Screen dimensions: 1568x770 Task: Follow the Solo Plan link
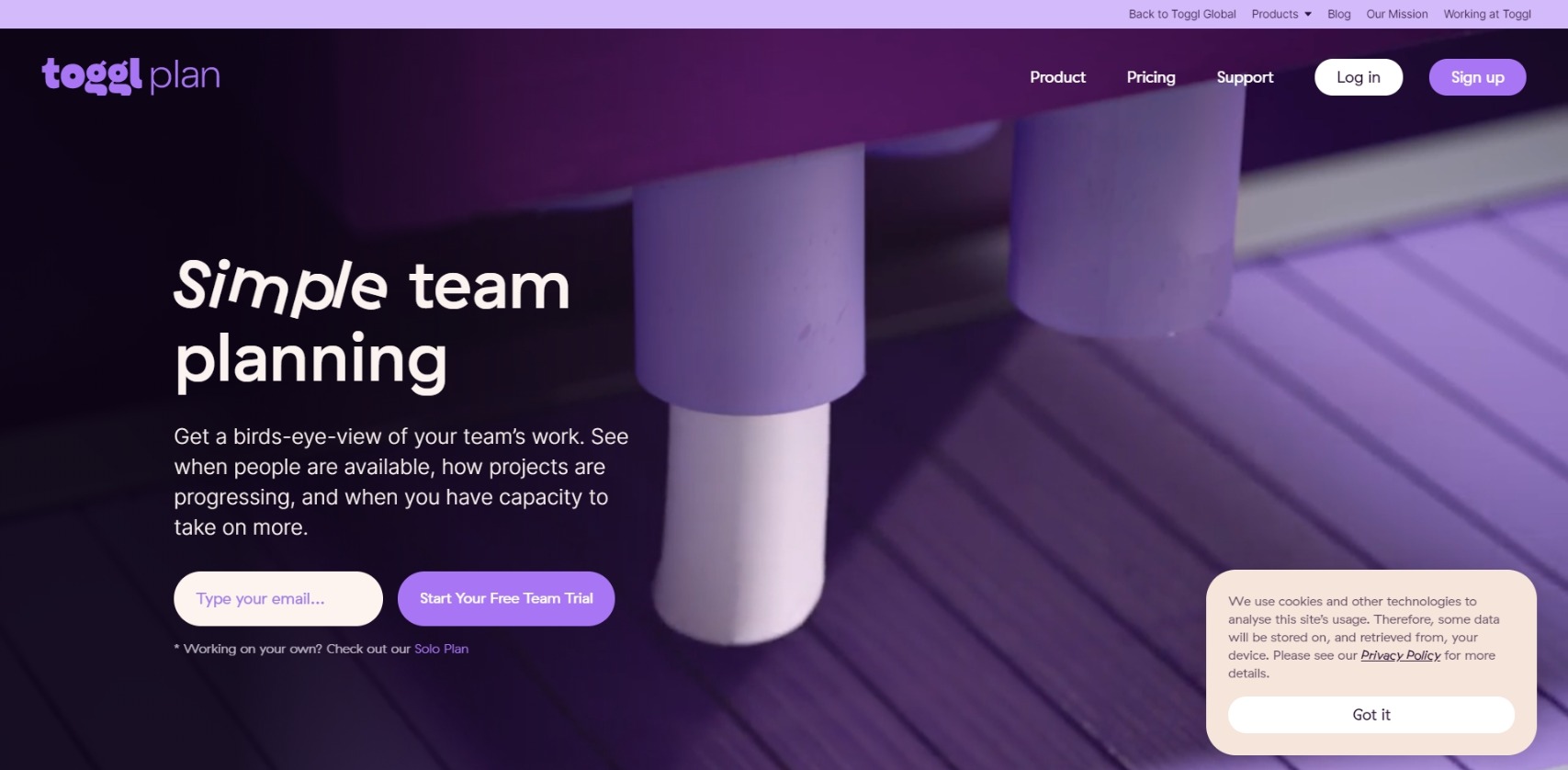(441, 649)
